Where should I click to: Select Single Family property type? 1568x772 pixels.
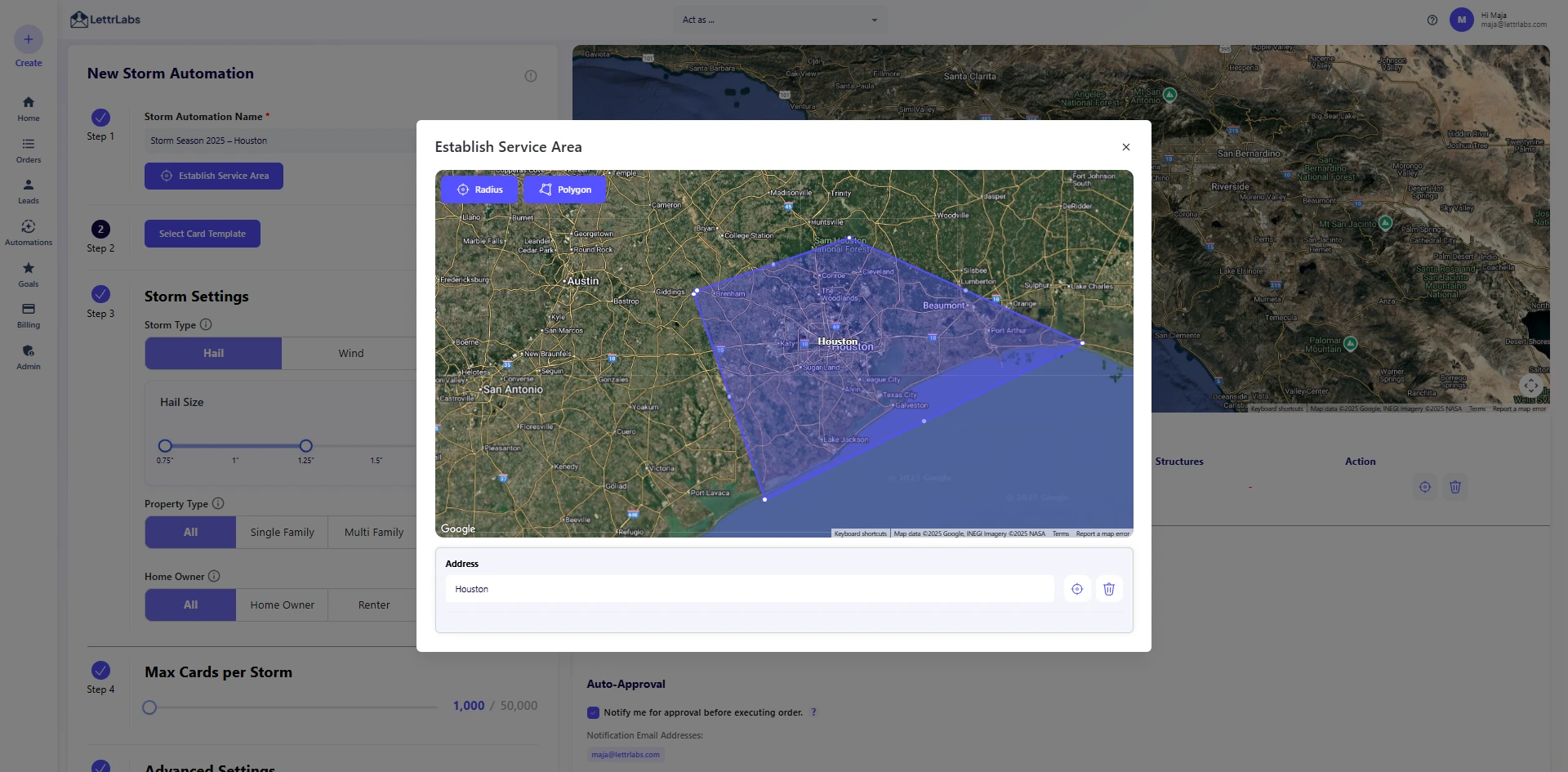[282, 532]
